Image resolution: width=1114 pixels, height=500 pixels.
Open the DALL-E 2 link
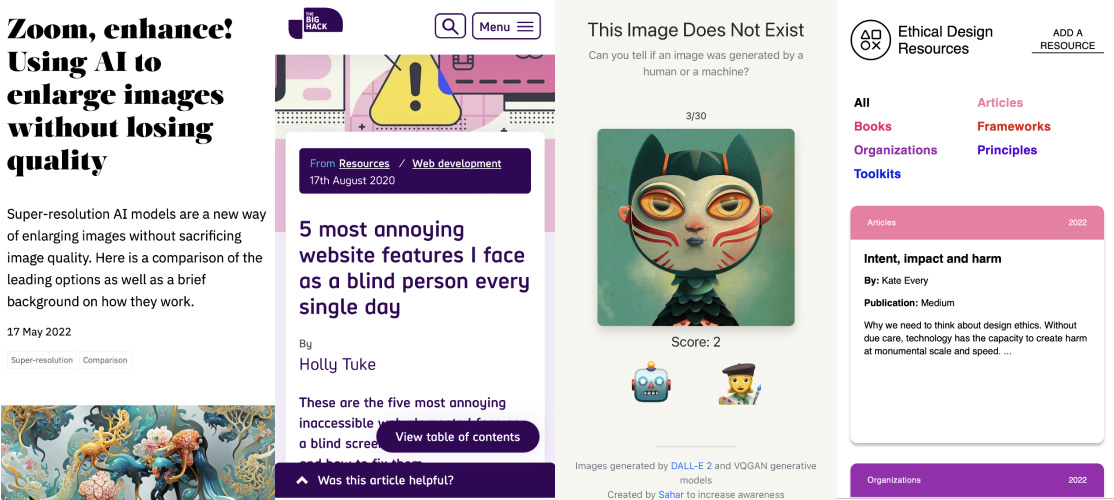691,466
